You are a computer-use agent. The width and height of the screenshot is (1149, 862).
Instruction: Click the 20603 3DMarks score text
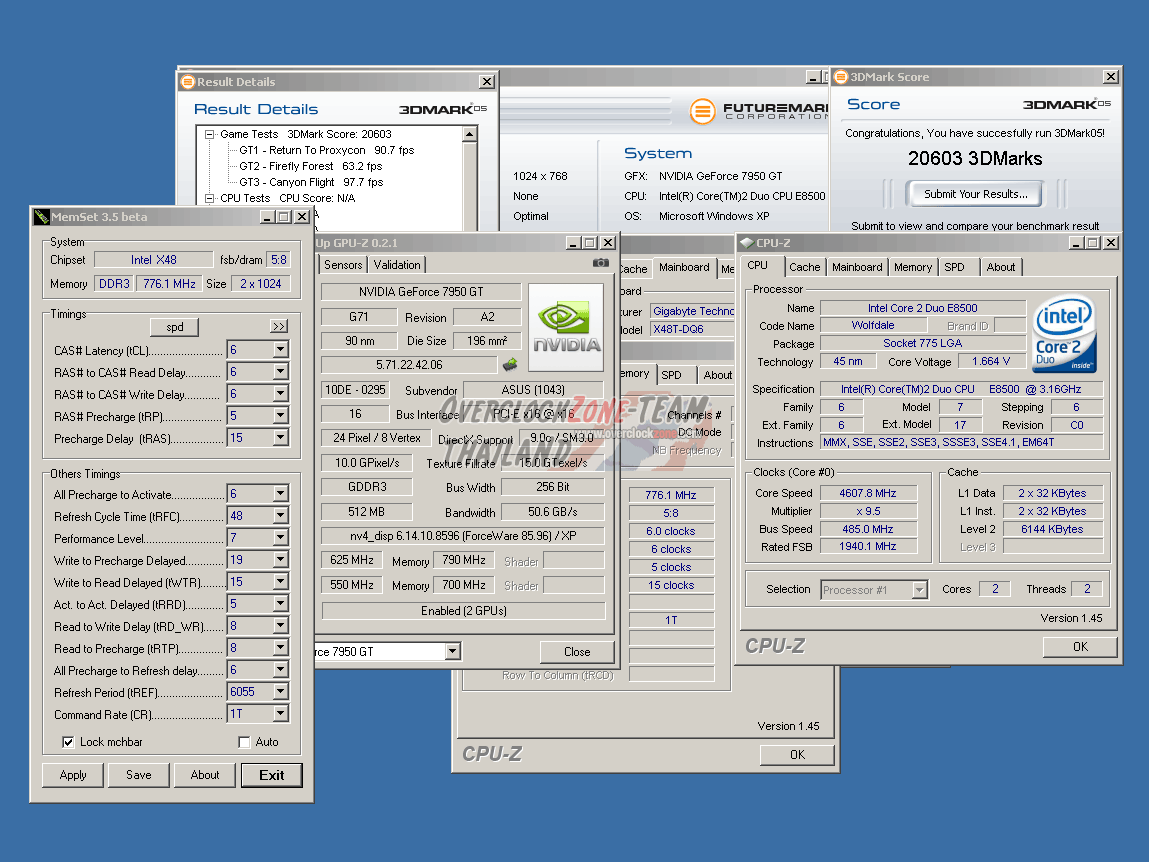[x=975, y=158]
